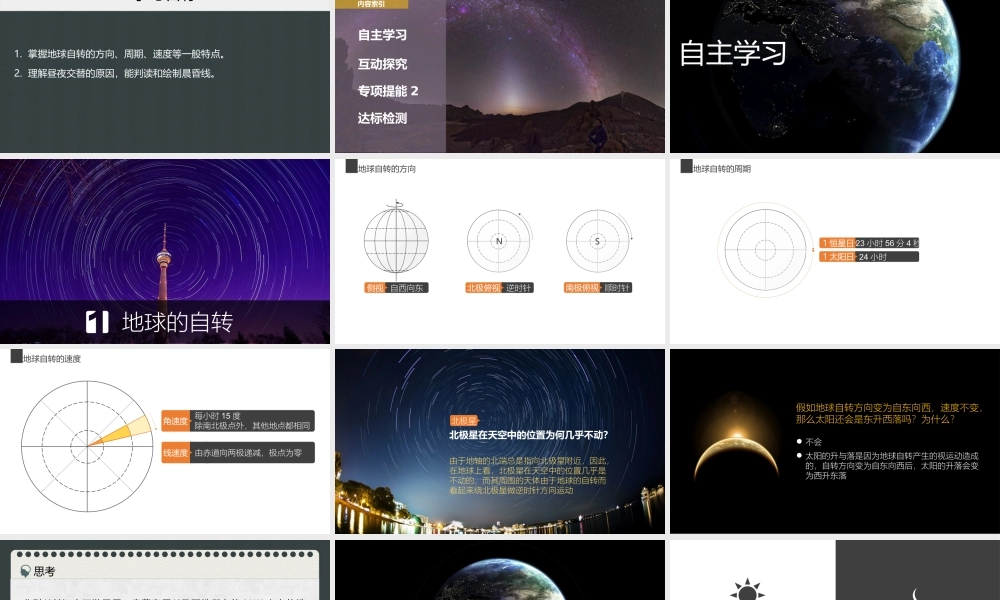1000x600 pixels.
Task: Click the orange 线速度 label
Action: (175, 453)
